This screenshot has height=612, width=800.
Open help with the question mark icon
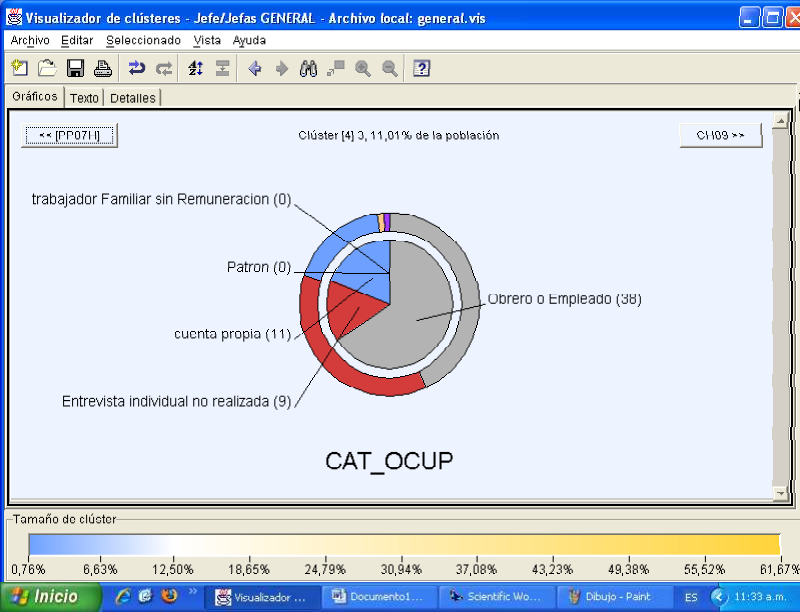[x=422, y=68]
